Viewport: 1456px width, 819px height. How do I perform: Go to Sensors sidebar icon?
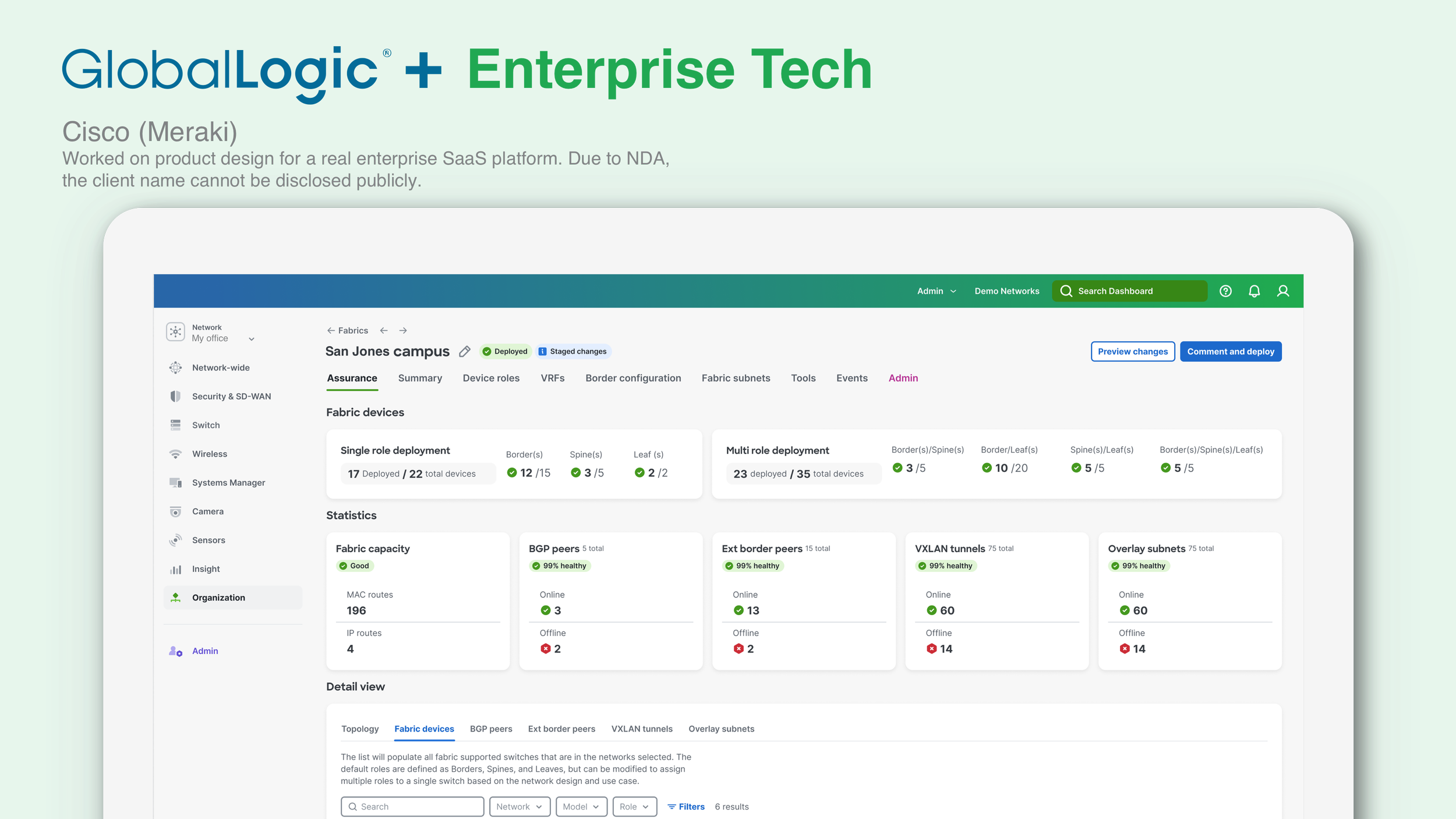click(175, 540)
